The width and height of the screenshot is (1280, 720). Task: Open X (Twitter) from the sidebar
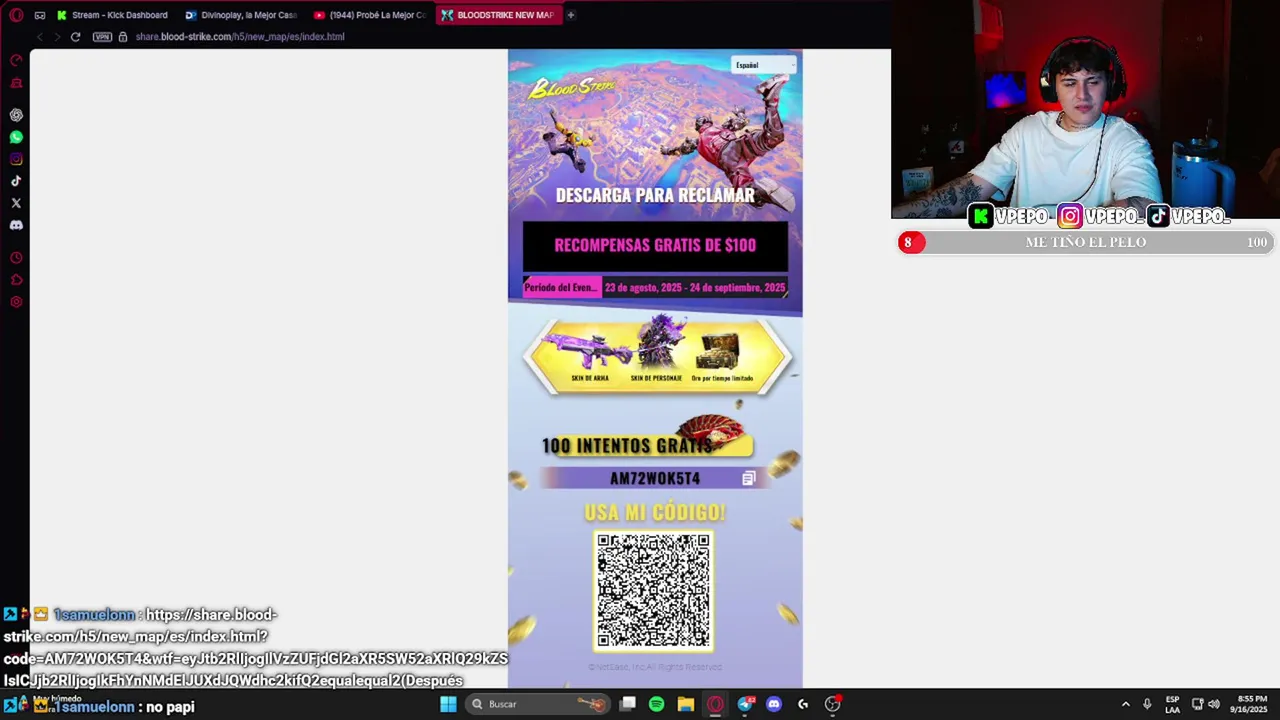coord(16,203)
